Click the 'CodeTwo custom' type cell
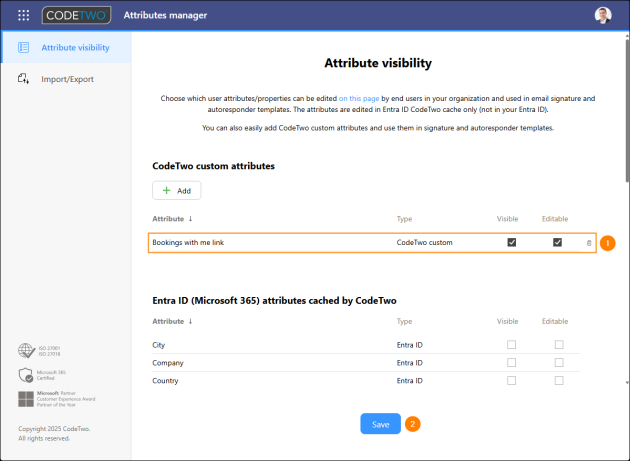 [x=424, y=242]
